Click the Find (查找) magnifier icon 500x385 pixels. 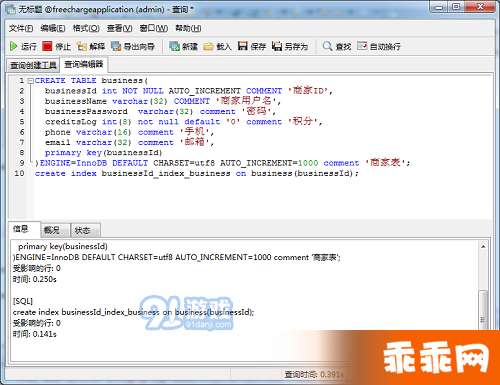(327, 46)
